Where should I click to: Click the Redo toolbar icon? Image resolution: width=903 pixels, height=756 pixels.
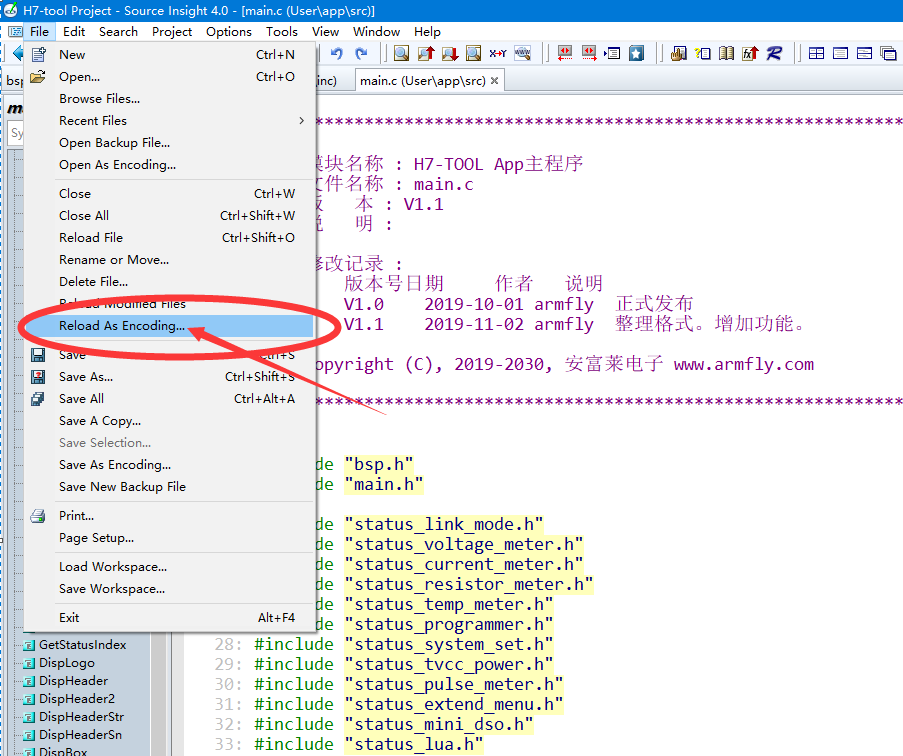(362, 54)
